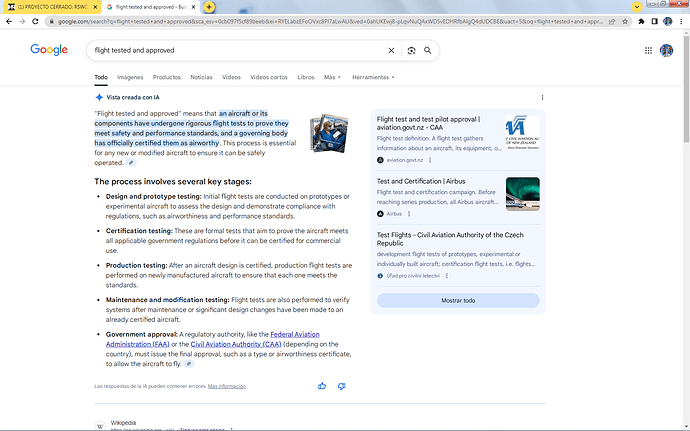Open a new tab with the plus button
Image resolution: width=690 pixels, height=431 pixels.
(x=209, y=7)
